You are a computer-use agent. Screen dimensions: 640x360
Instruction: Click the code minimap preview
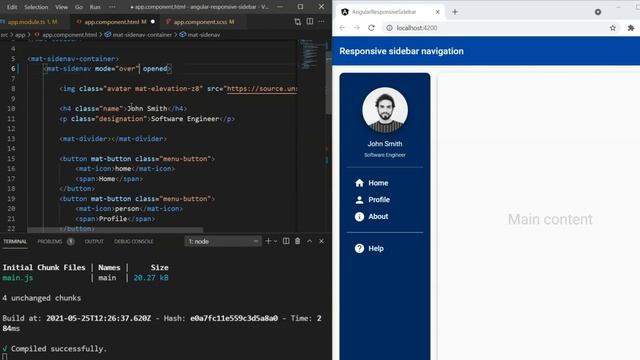pyautogui.click(x=310, y=55)
